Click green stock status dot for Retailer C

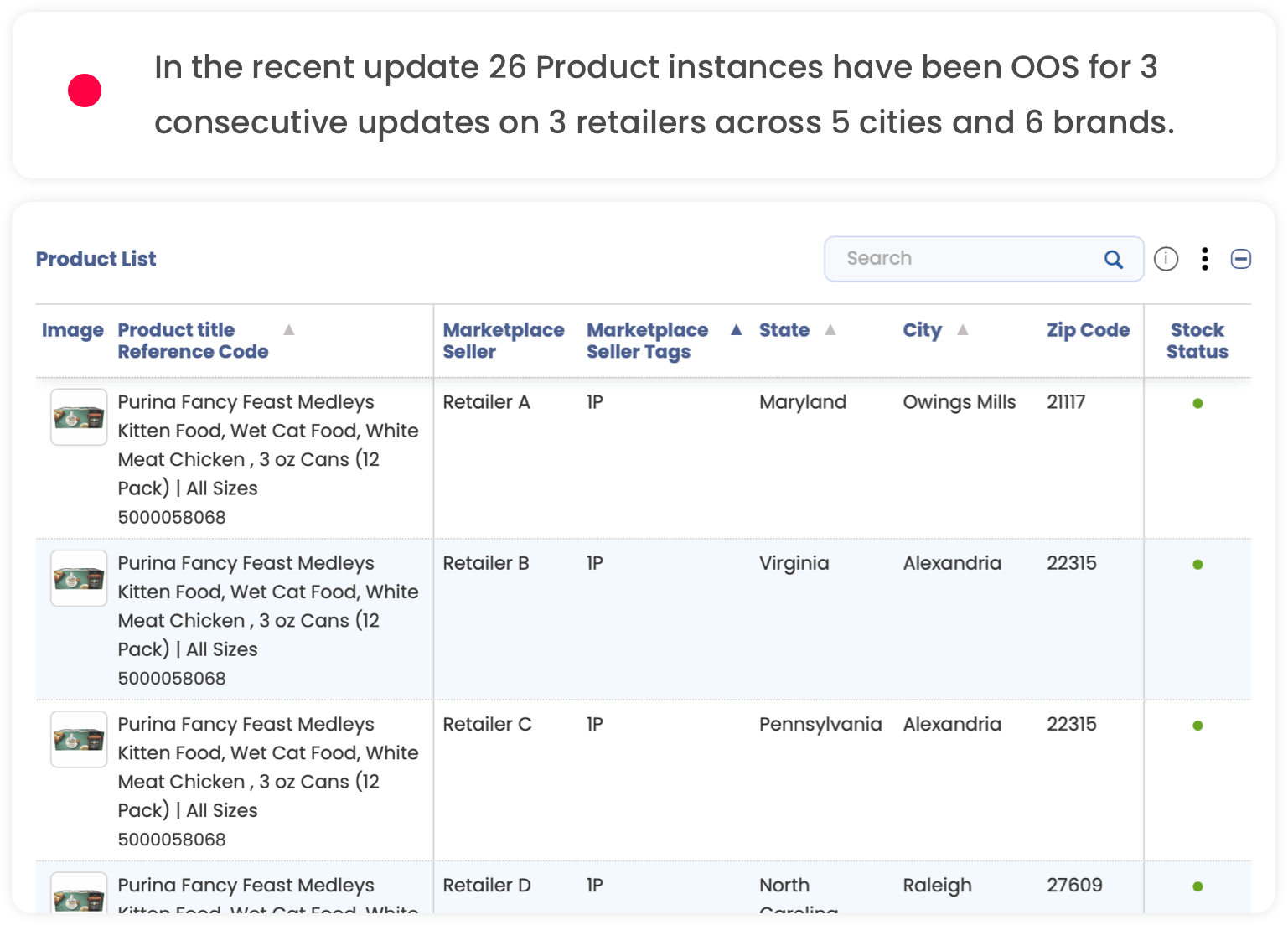pyautogui.click(x=1197, y=726)
